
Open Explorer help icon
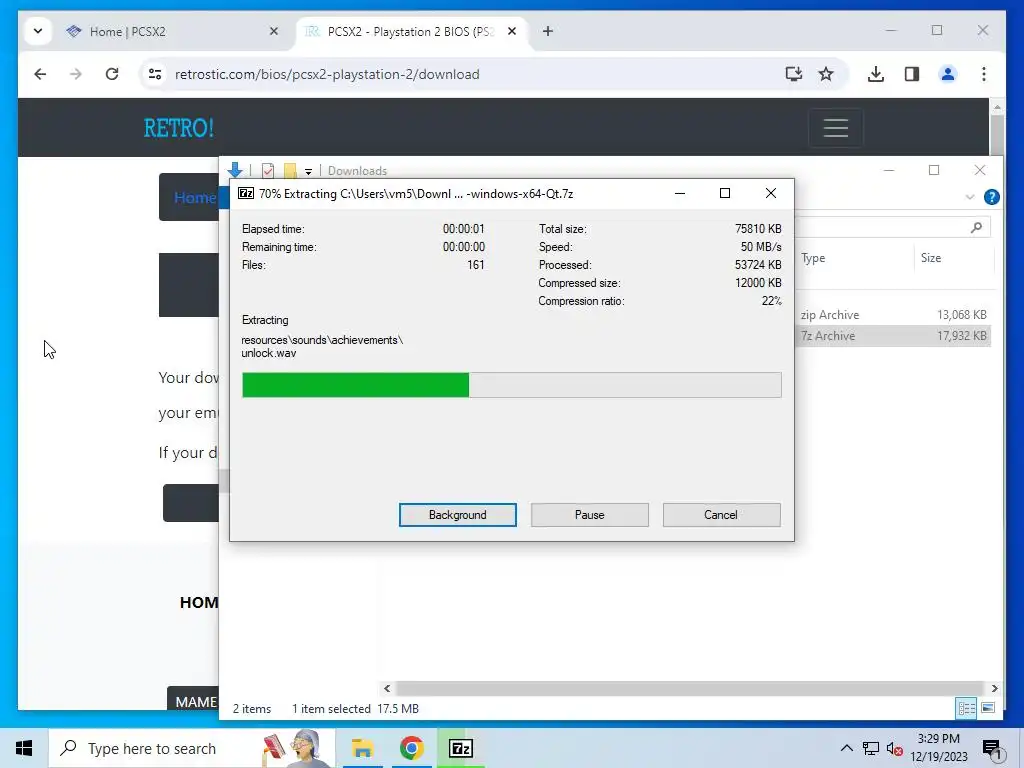[991, 197]
